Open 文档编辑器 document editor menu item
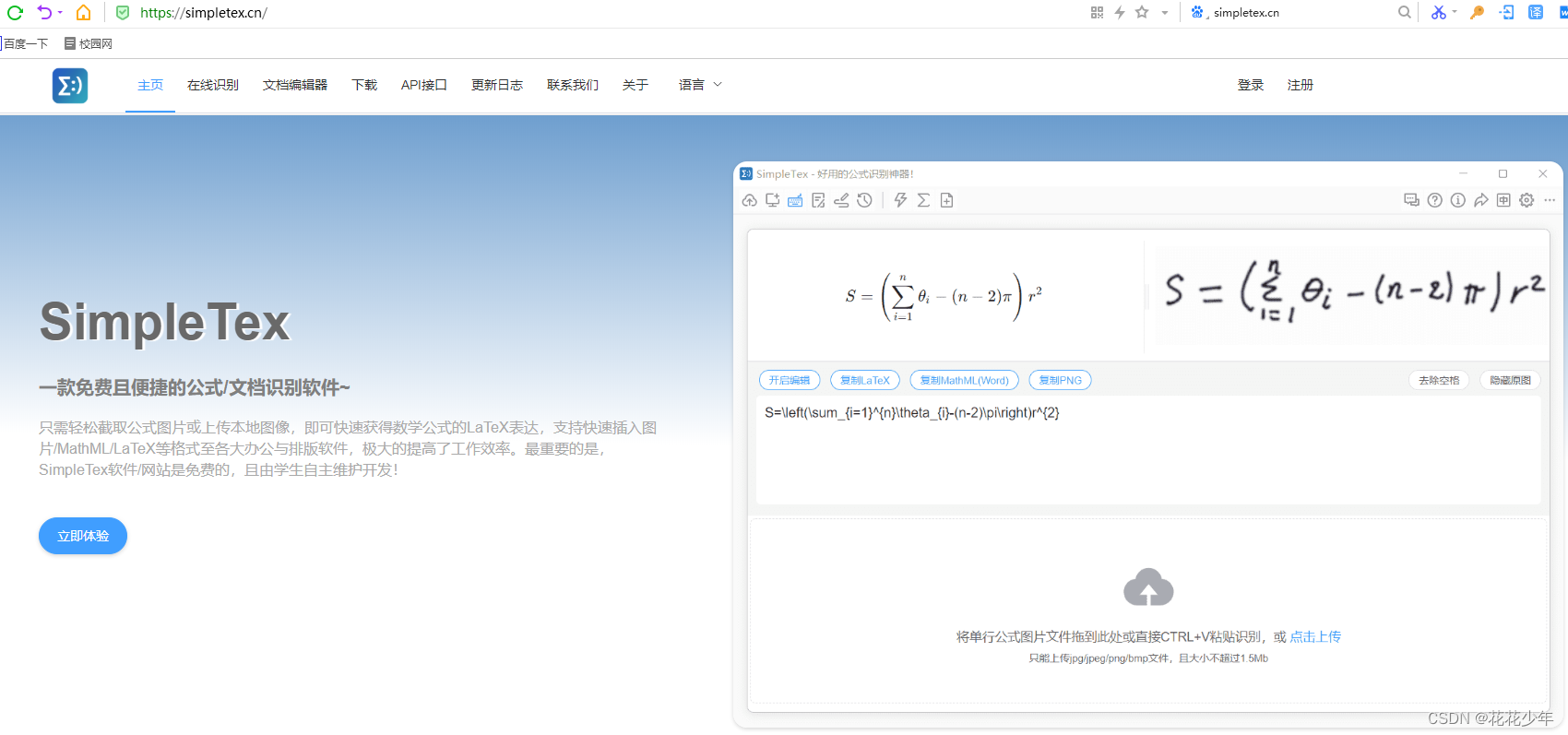Screen dimensions: 1568x735 pos(295,85)
